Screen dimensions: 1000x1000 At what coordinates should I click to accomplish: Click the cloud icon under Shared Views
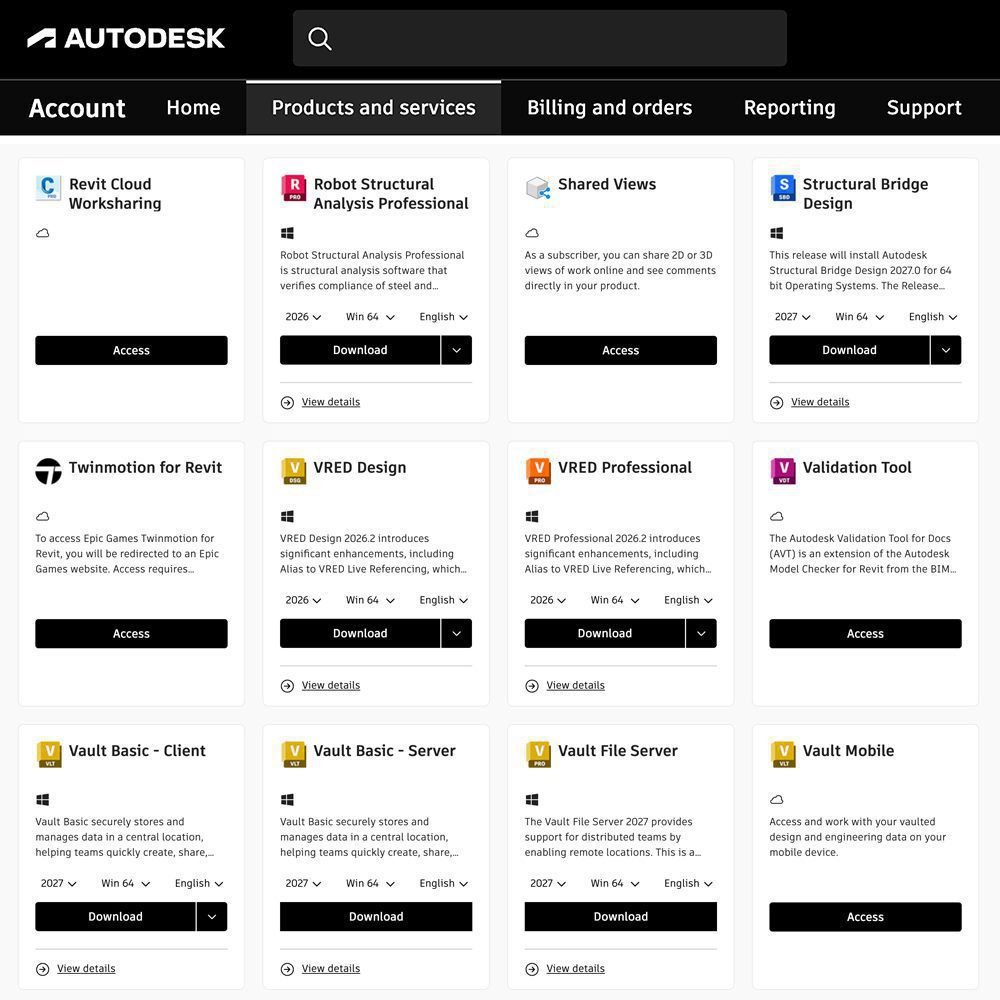[x=532, y=233]
